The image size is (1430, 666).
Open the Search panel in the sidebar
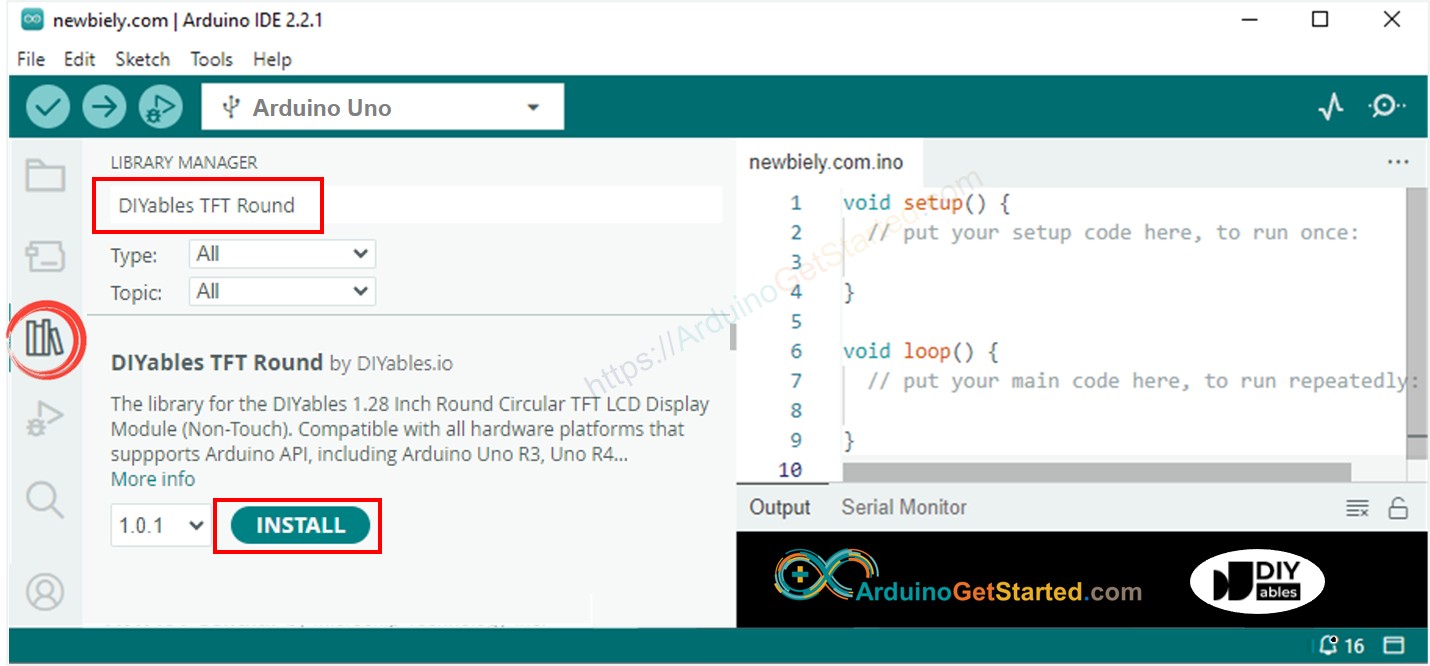tap(44, 500)
